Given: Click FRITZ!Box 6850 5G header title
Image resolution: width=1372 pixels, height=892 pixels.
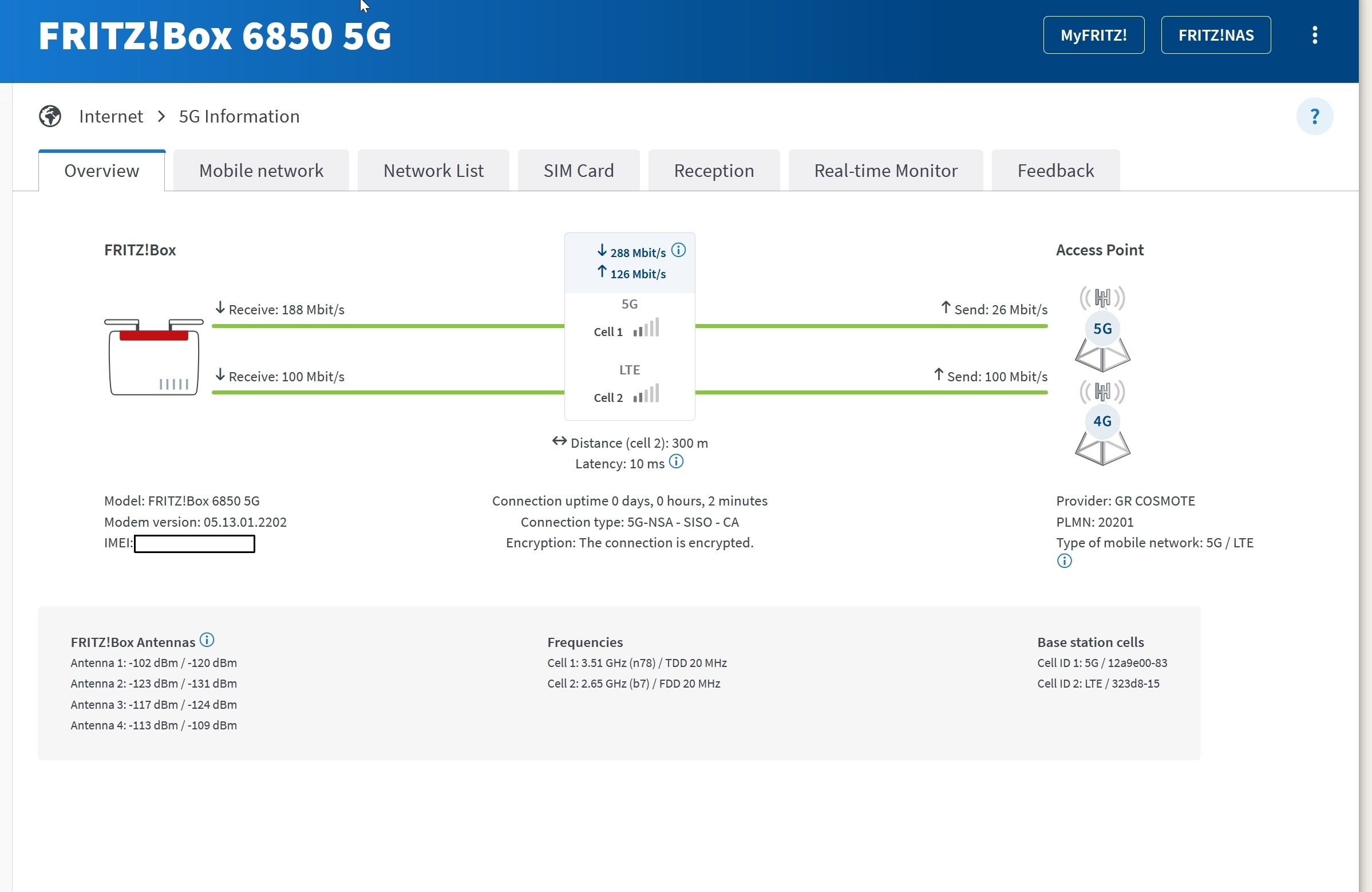Looking at the screenshot, I should [x=215, y=35].
